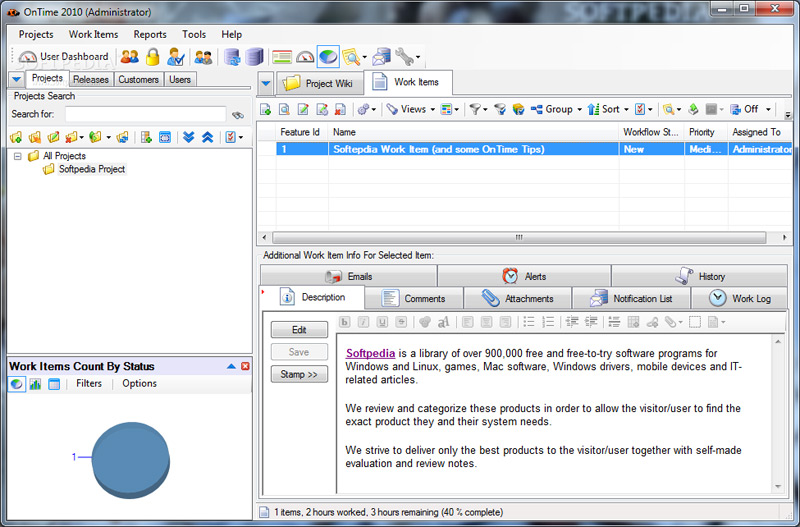Collapse the All Projects tree node
The height and width of the screenshot is (527, 800).
18,156
